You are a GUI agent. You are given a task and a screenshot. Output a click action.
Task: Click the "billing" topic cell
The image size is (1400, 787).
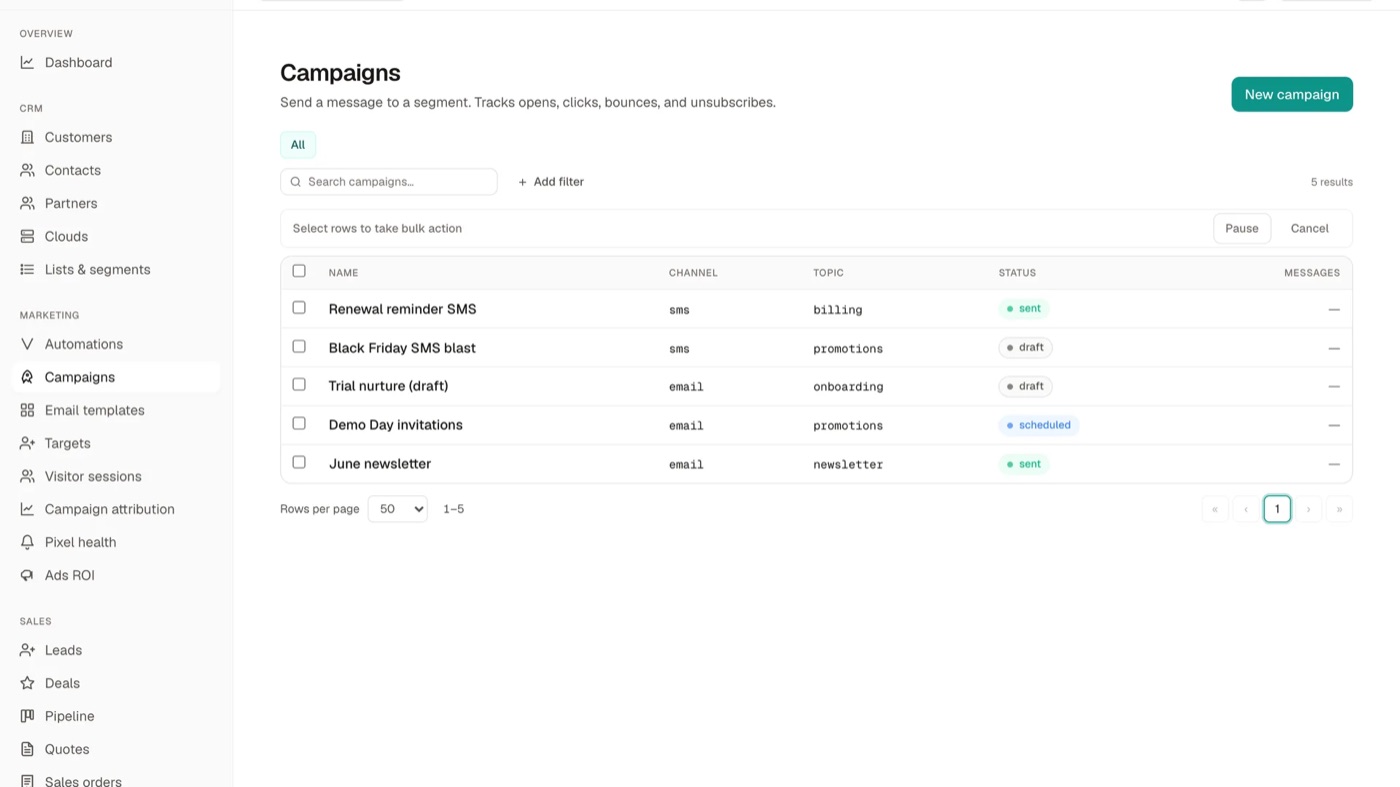point(838,310)
